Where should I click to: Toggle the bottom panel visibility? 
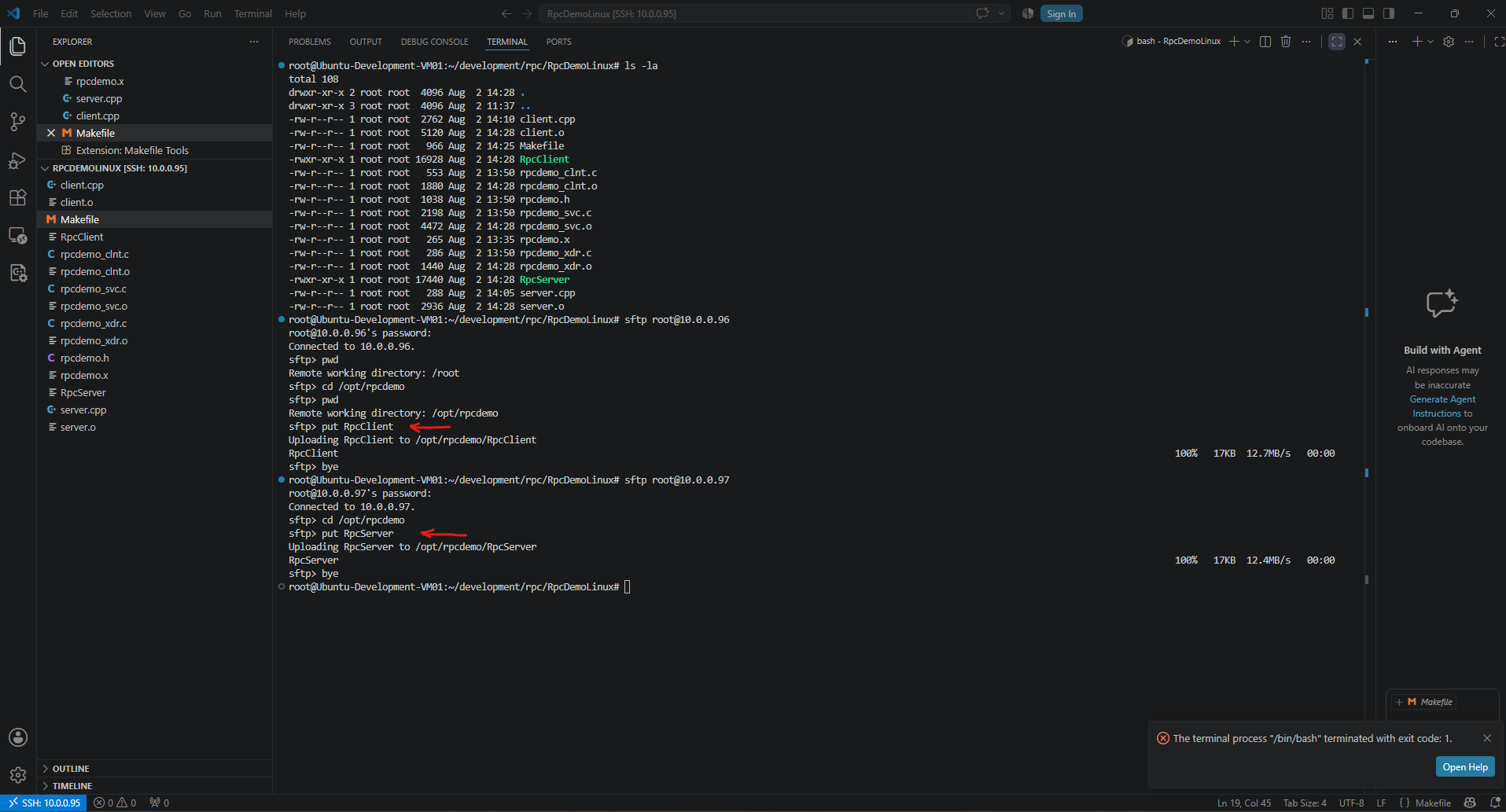(1368, 13)
